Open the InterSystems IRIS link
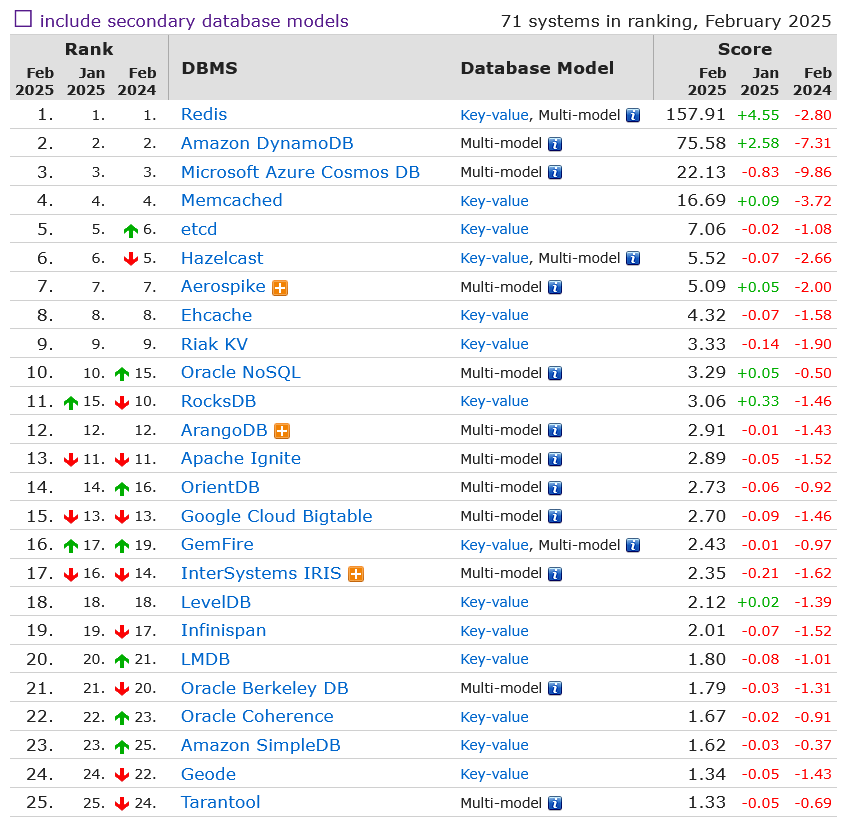 pos(261,573)
